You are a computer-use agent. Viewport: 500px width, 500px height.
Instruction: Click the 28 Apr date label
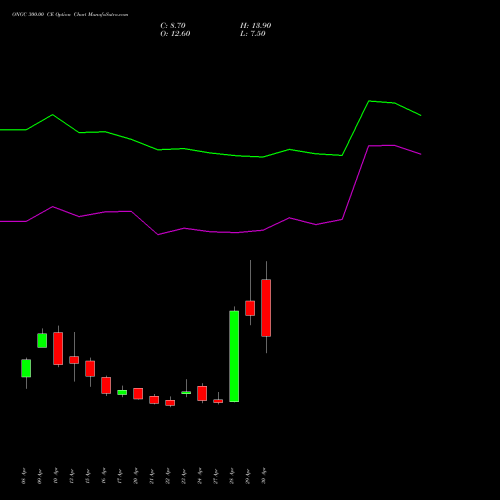232,476
